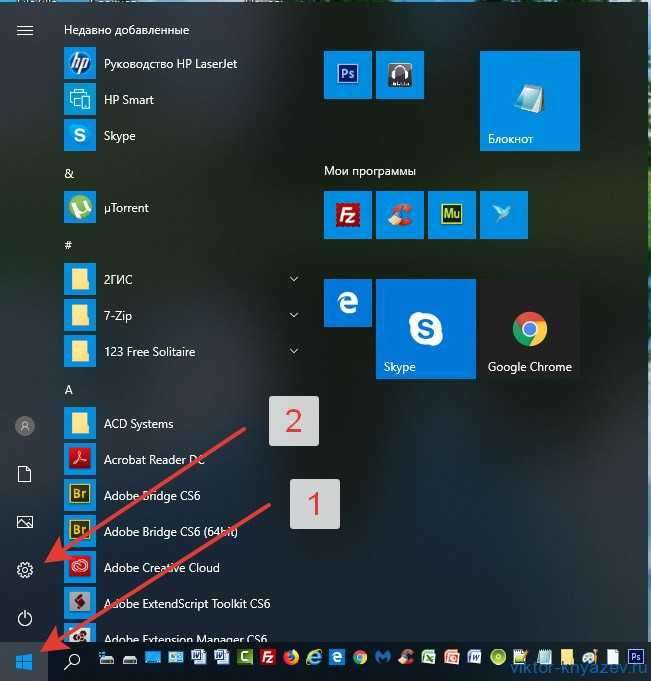Expand the 123 Free Solitaire folder chevron

pos(294,351)
